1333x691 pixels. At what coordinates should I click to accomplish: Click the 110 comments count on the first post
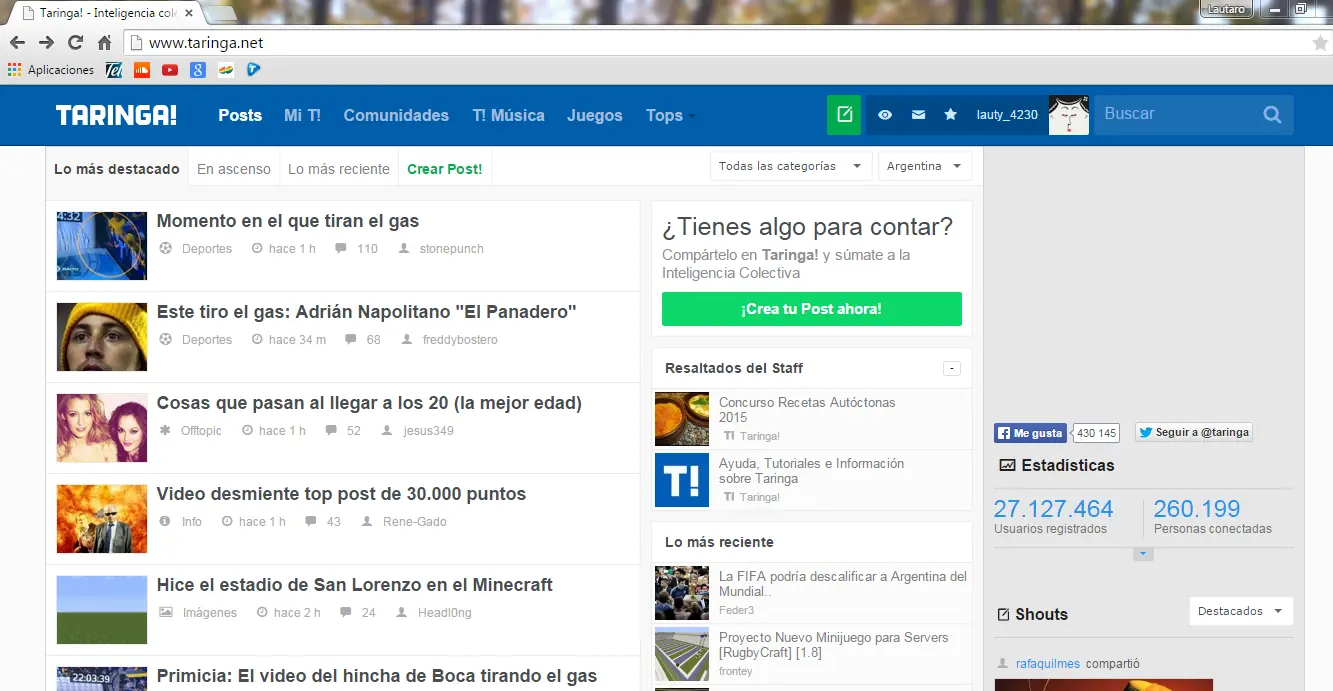[367, 249]
